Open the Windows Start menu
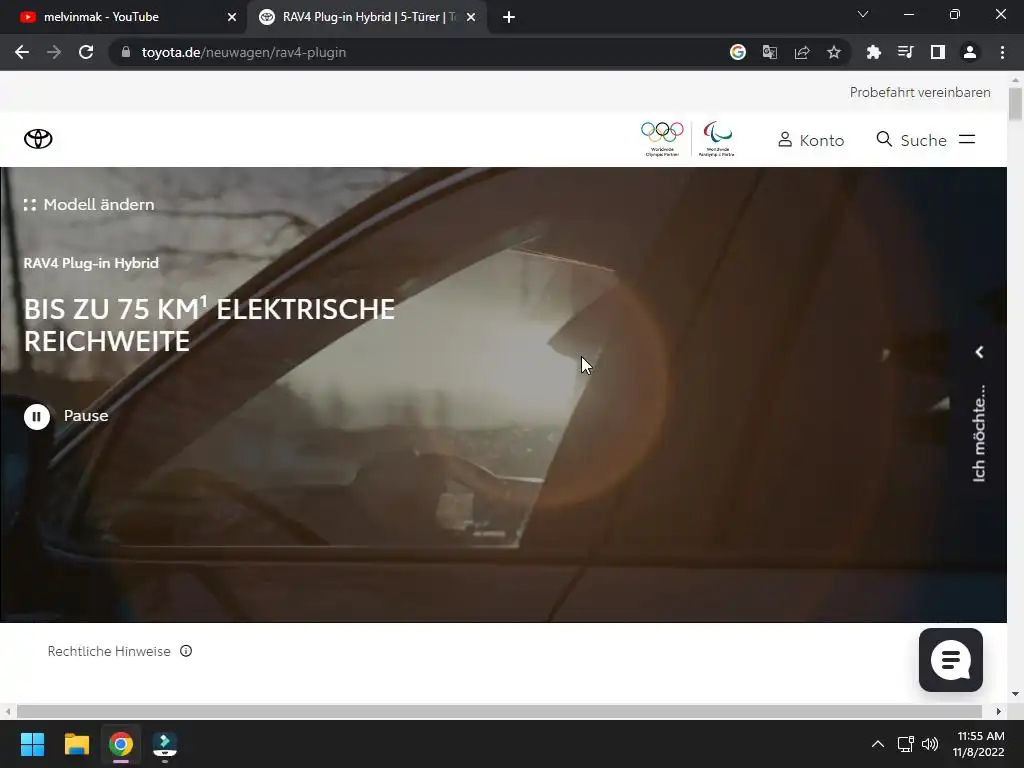Image resolution: width=1024 pixels, height=768 pixels. (x=32, y=744)
